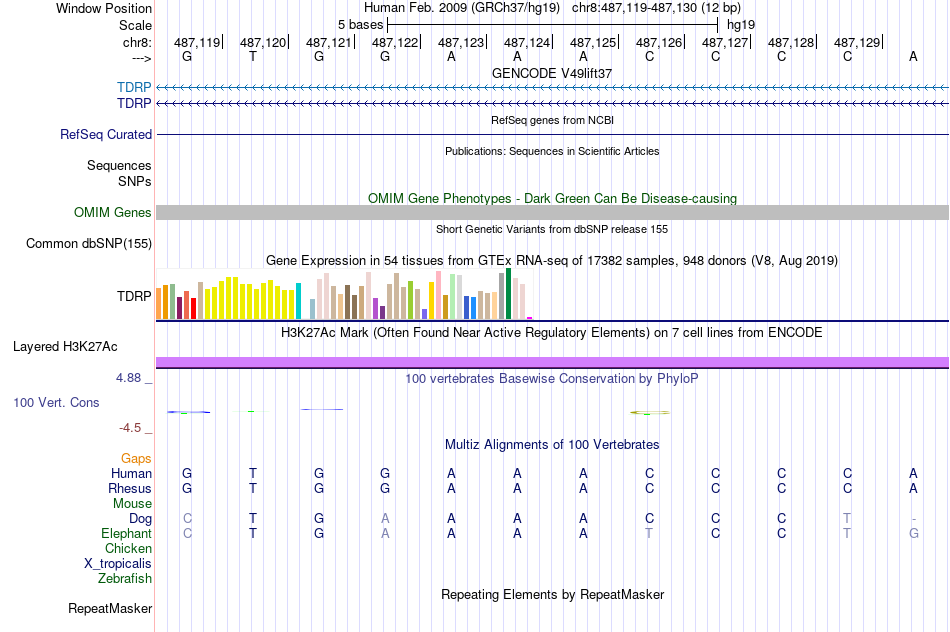Click the Scale row label
This screenshot has width=950, height=632.
coord(135,25)
